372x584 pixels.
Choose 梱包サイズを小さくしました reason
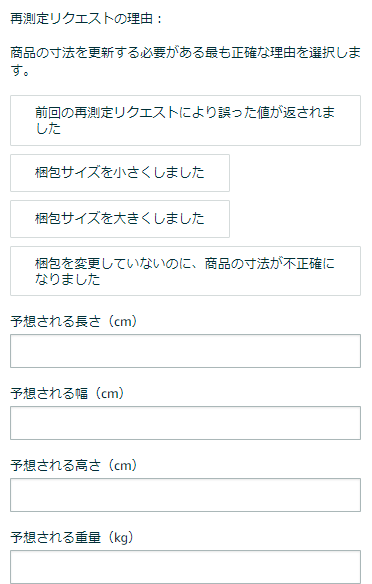pos(120,173)
